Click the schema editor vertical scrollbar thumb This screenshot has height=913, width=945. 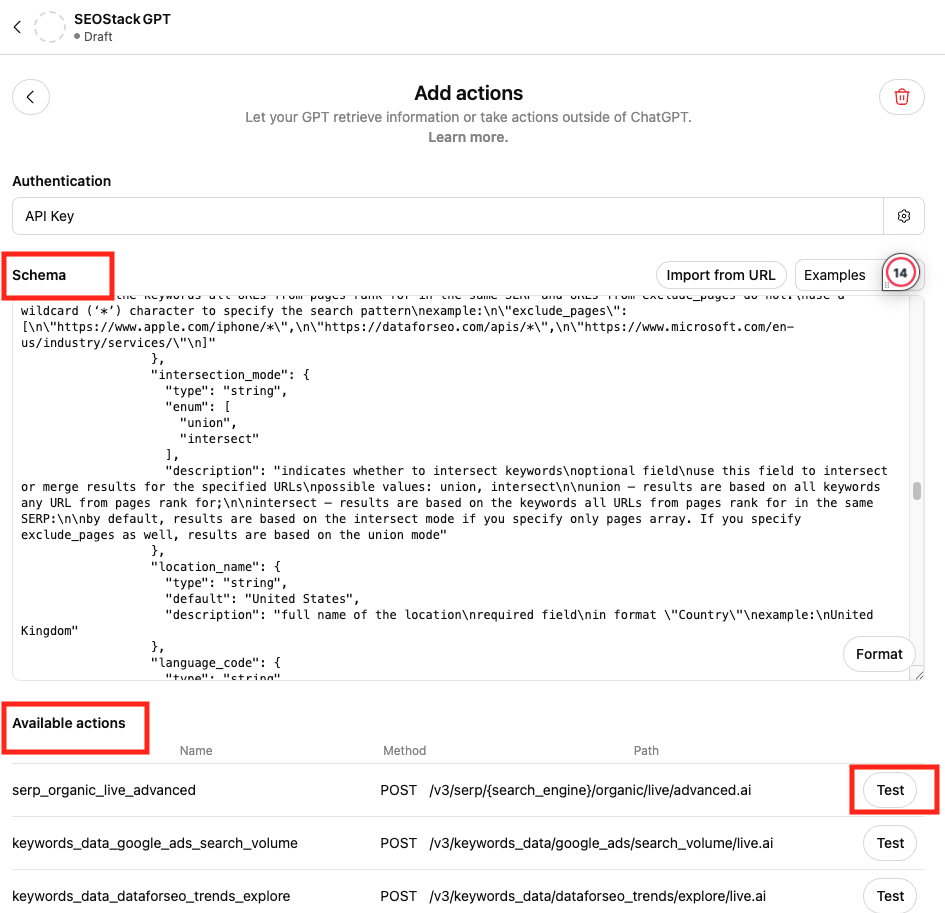pos(917,491)
